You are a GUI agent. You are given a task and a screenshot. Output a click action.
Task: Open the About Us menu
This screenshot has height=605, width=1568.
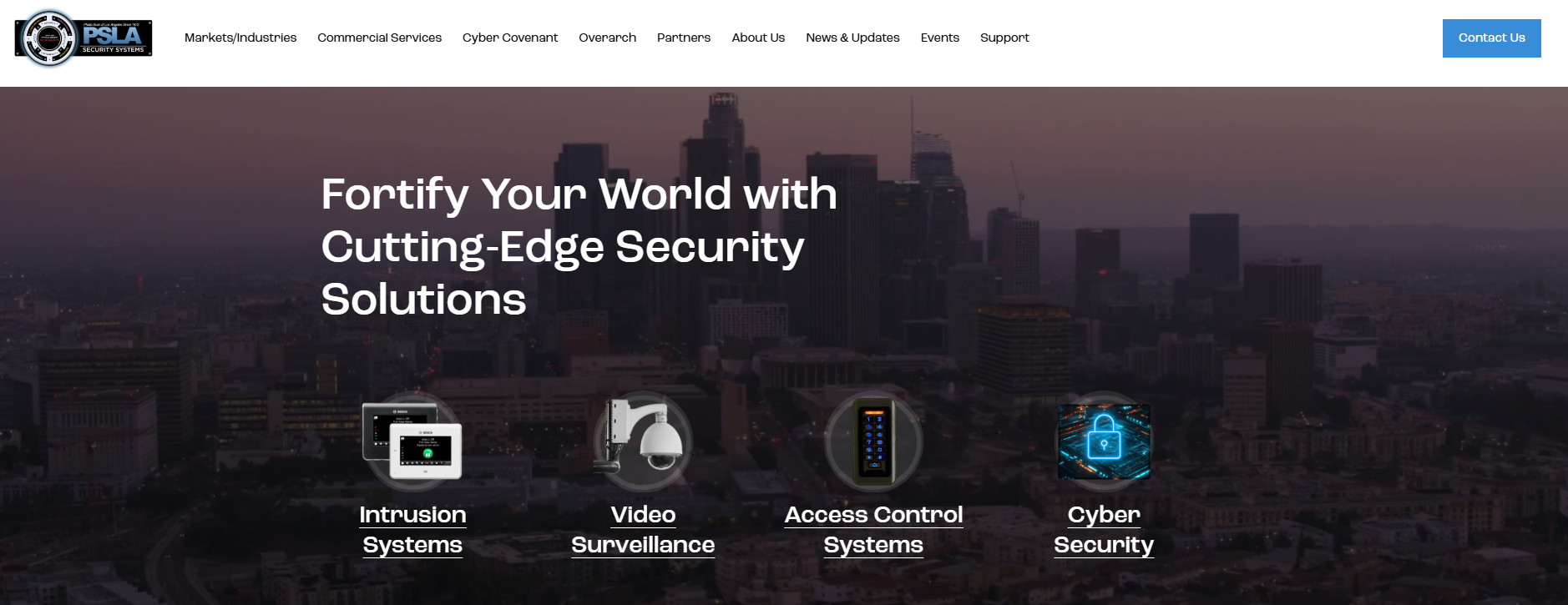pos(758,38)
